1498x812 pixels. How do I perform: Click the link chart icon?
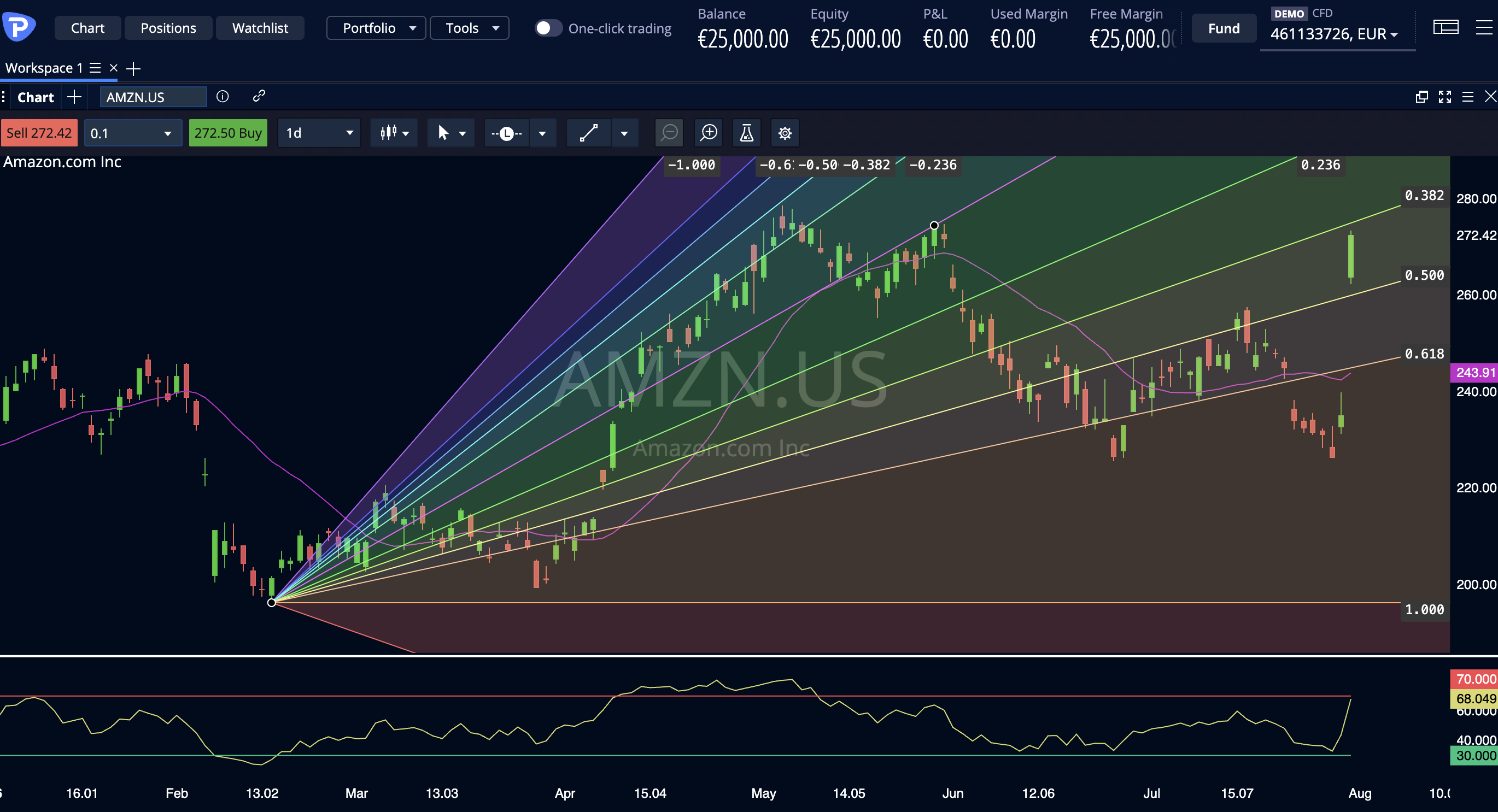click(259, 96)
